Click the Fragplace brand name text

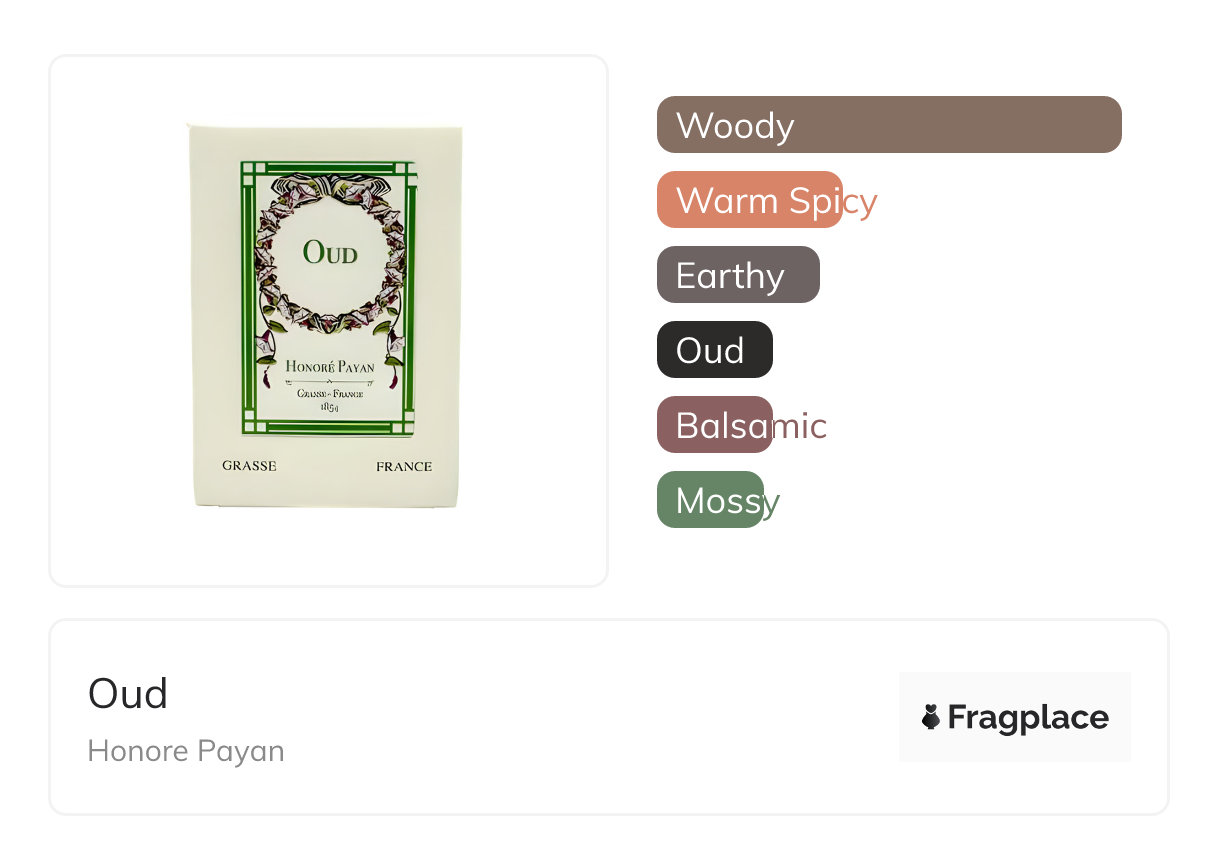[x=1028, y=718]
